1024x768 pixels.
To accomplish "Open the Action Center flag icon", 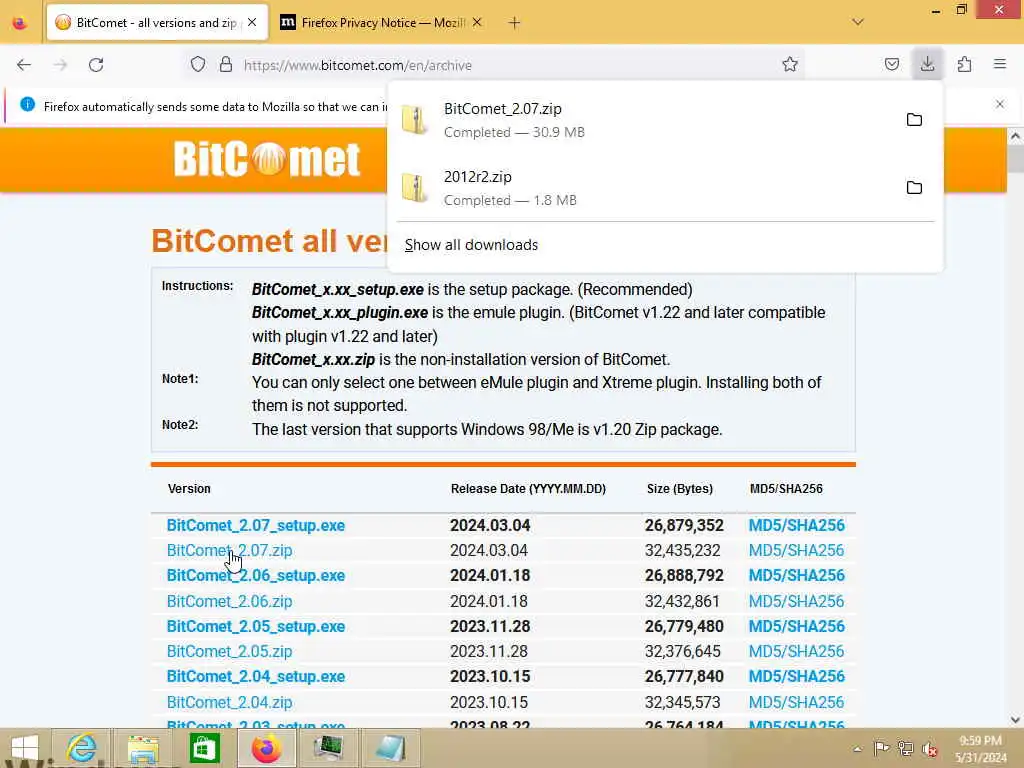I will tap(881, 748).
